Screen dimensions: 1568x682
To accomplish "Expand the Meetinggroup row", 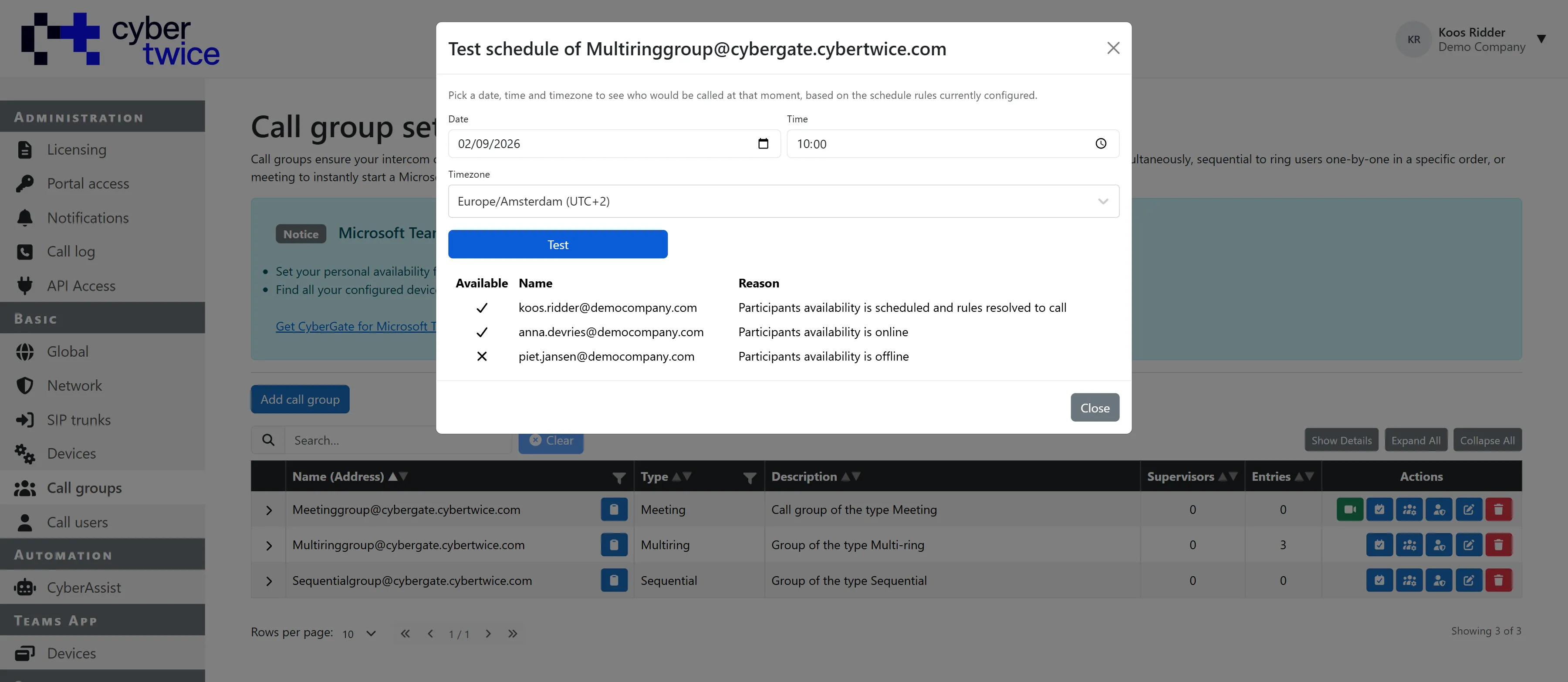I will coord(268,510).
